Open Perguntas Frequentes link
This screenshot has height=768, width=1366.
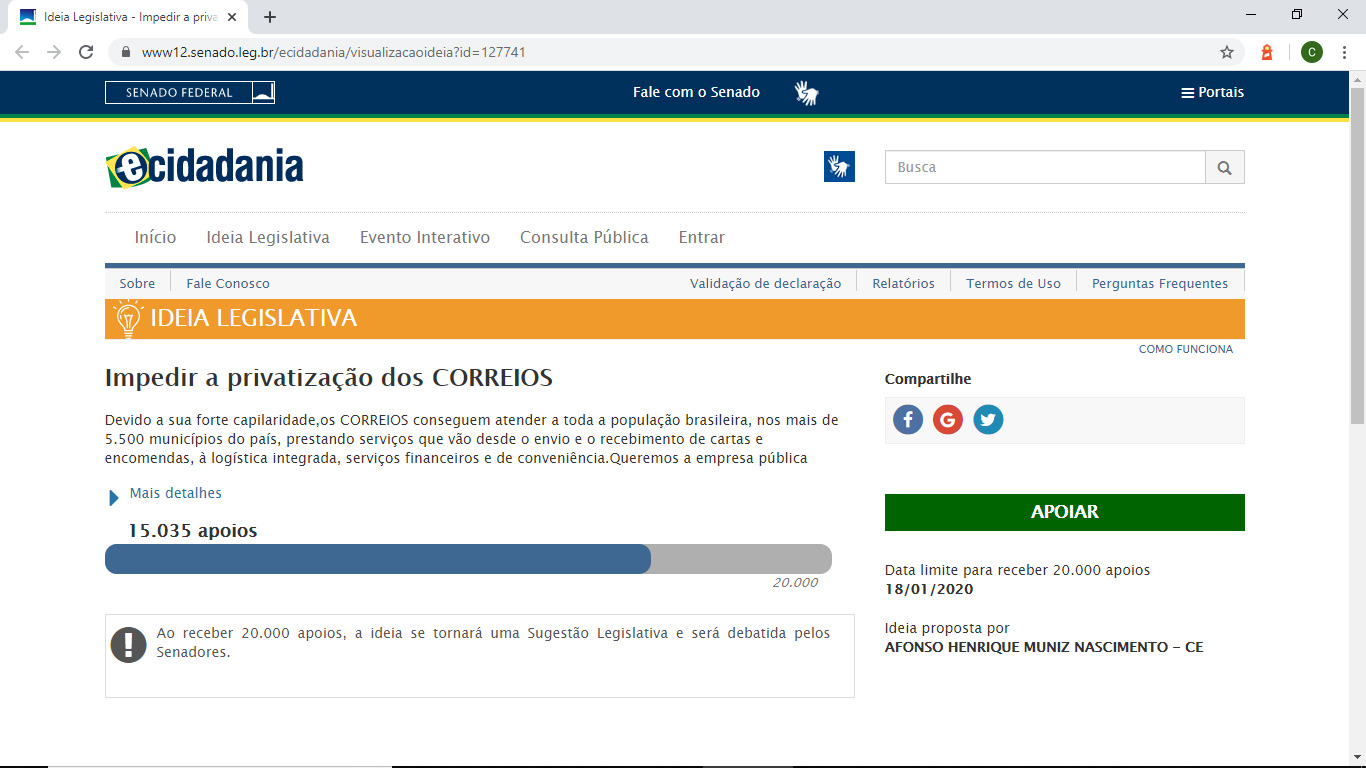click(1160, 283)
